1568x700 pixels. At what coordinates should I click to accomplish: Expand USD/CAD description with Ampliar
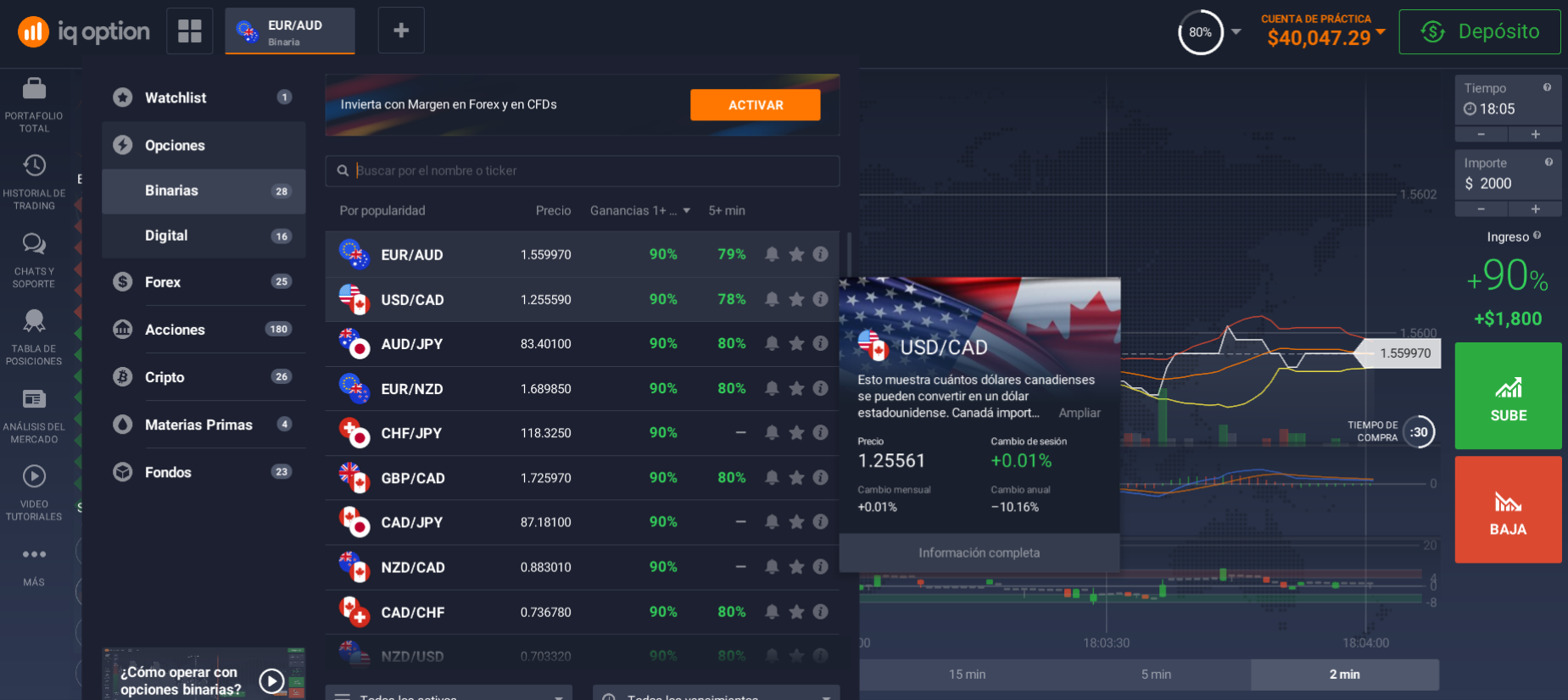pyautogui.click(x=1080, y=413)
